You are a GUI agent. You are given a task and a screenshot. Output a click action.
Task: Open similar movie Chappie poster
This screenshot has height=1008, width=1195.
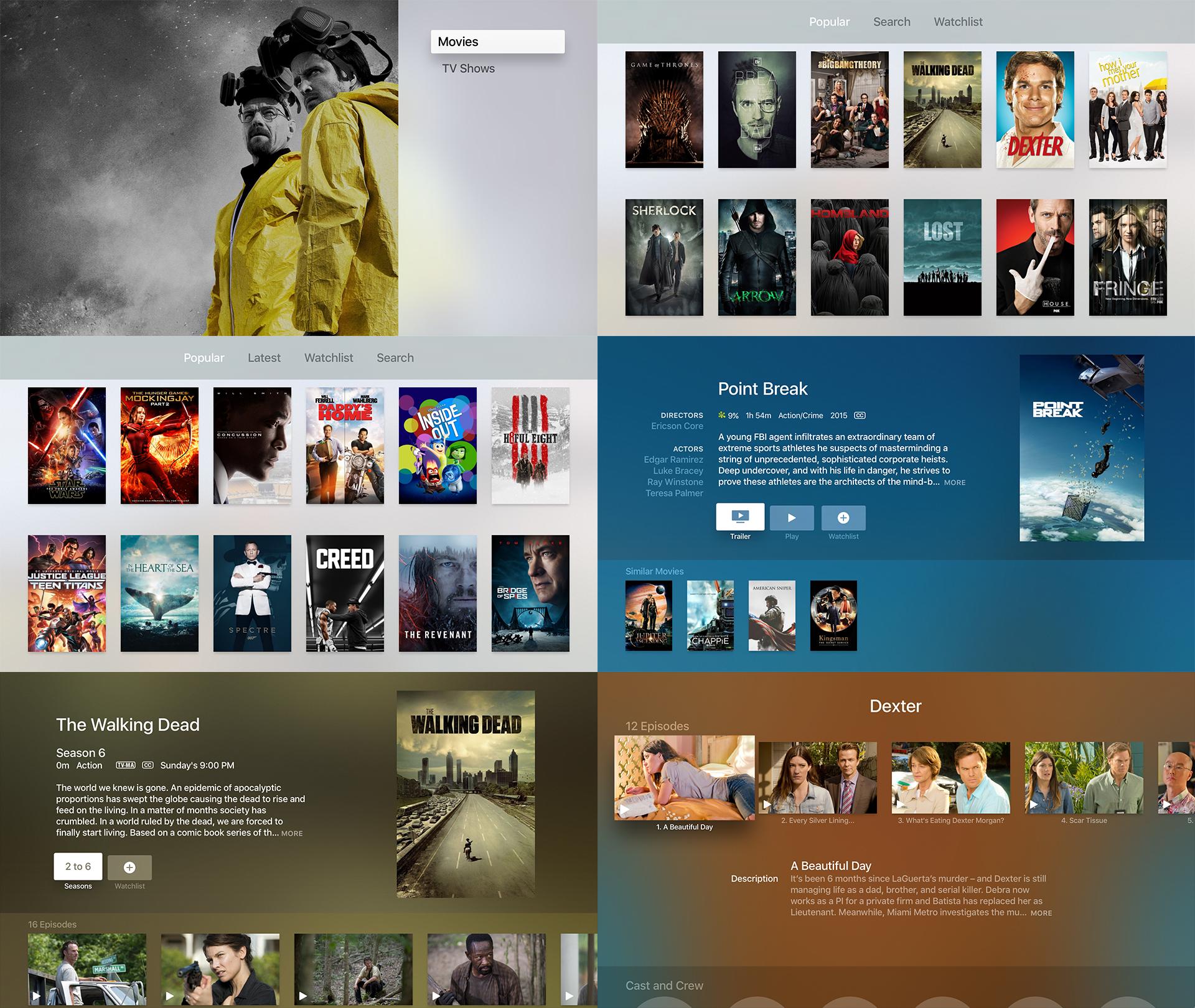click(710, 615)
